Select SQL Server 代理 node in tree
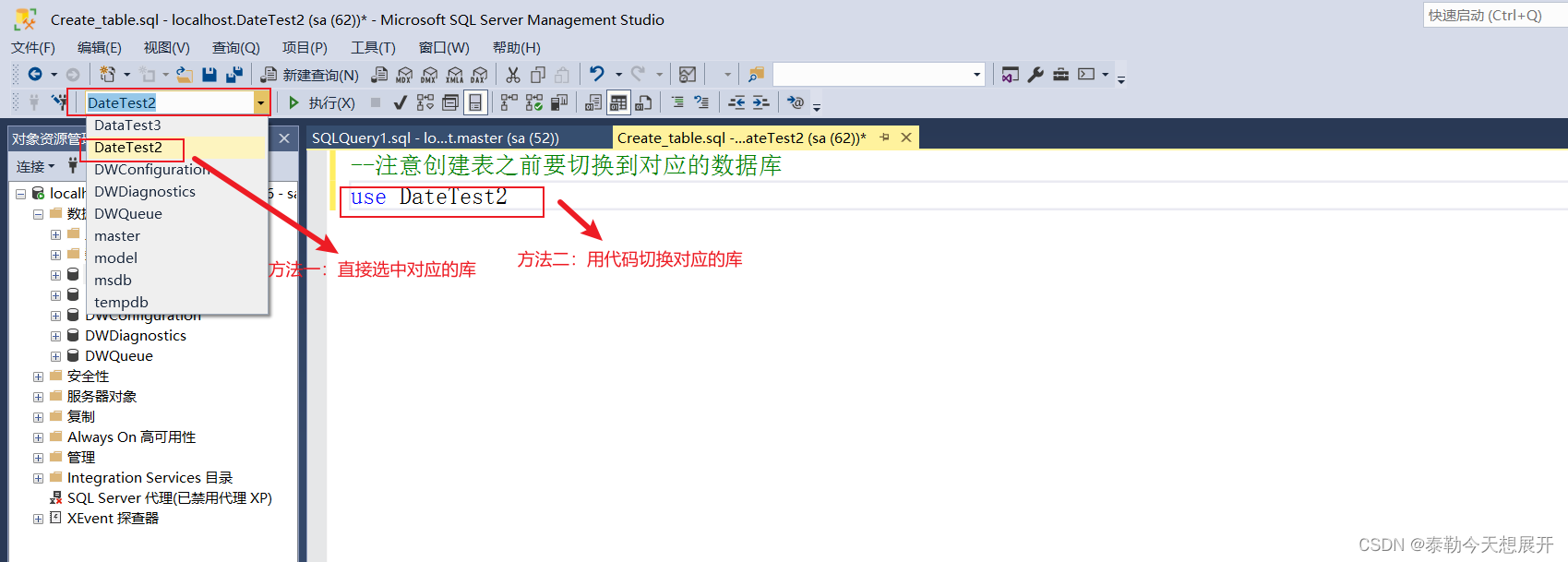1568x562 pixels. pos(170,498)
